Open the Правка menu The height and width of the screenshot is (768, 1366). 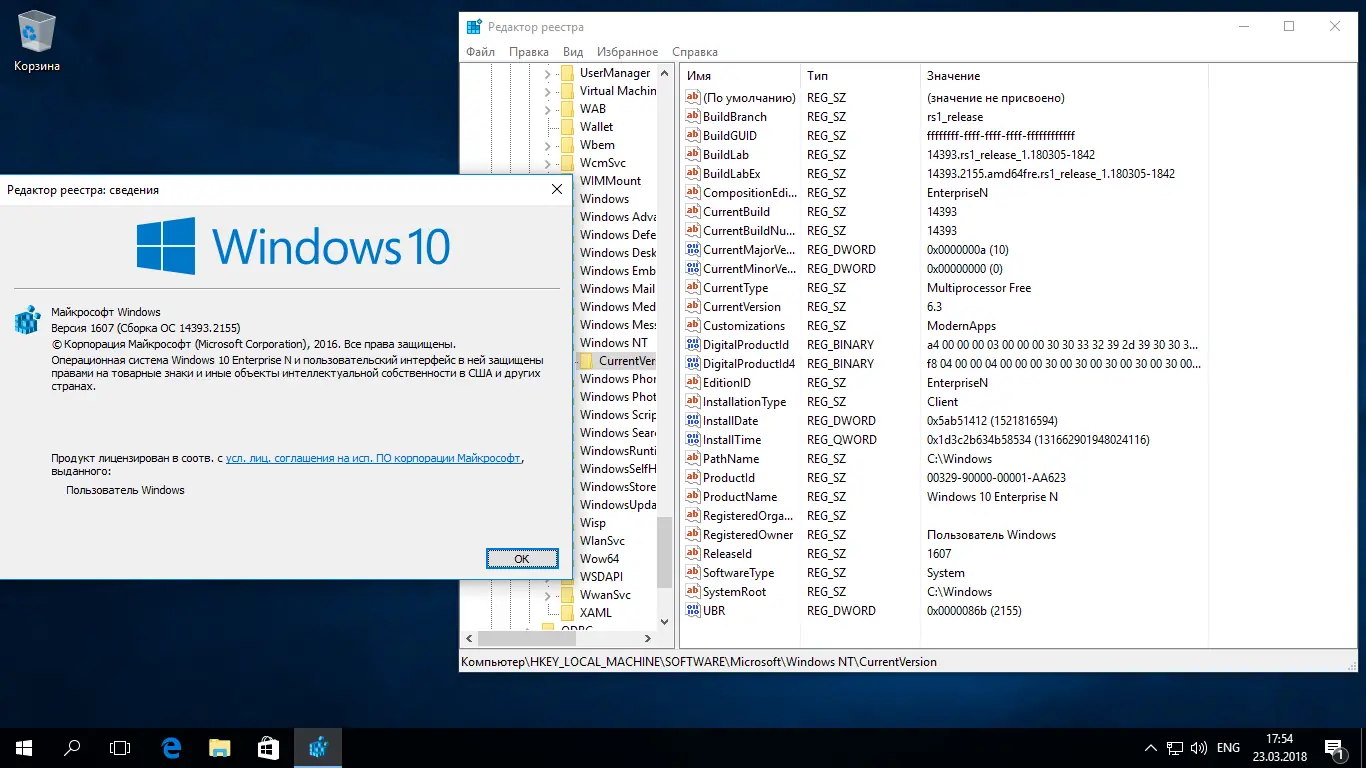(x=529, y=51)
